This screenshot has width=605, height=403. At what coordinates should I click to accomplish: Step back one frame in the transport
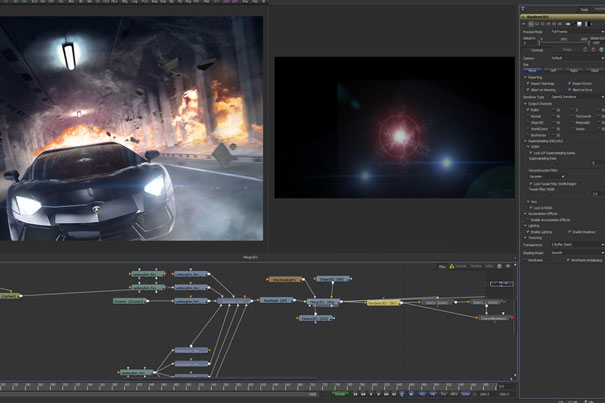[x=363, y=394]
